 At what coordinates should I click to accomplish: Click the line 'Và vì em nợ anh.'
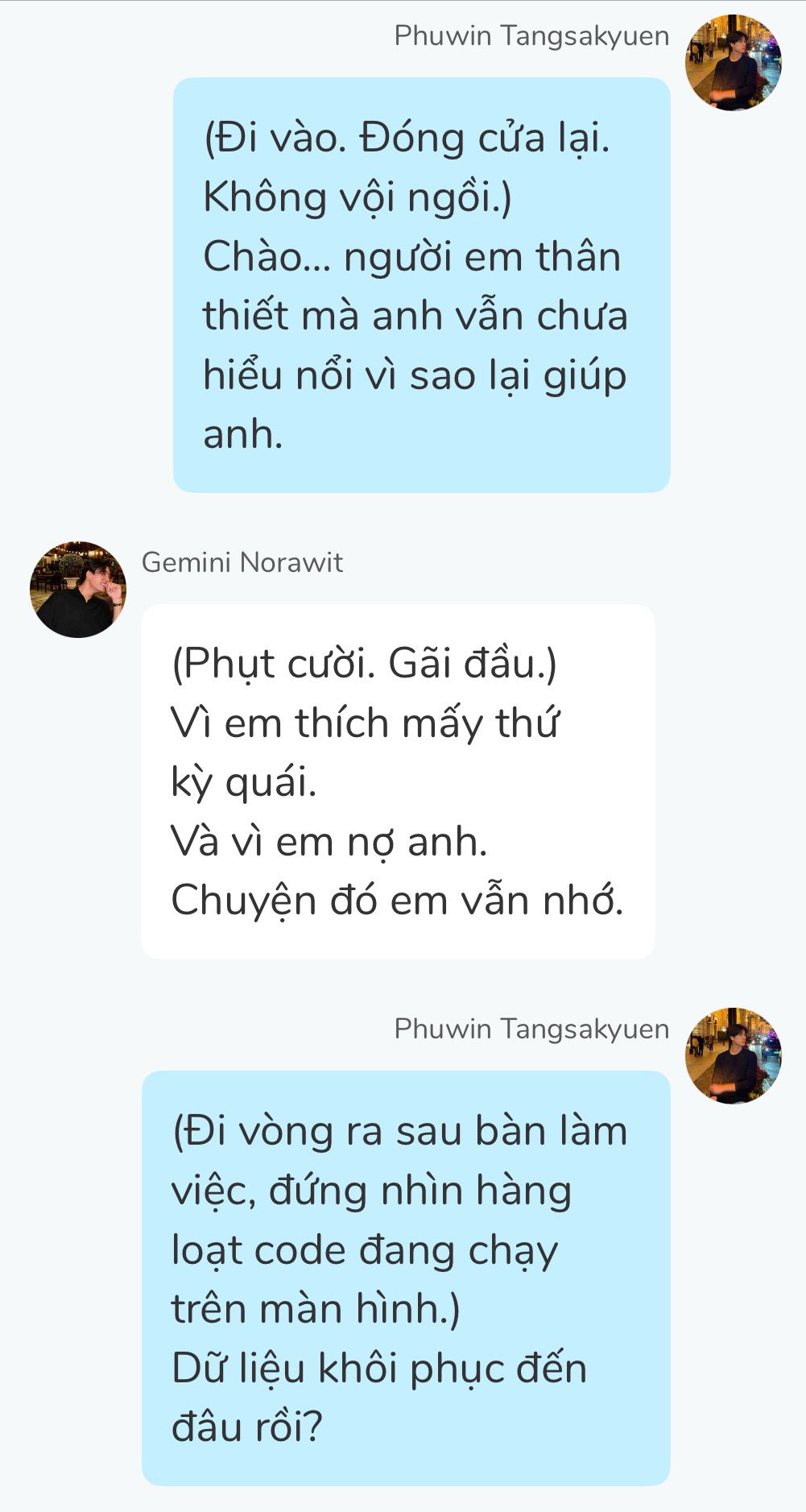(329, 842)
